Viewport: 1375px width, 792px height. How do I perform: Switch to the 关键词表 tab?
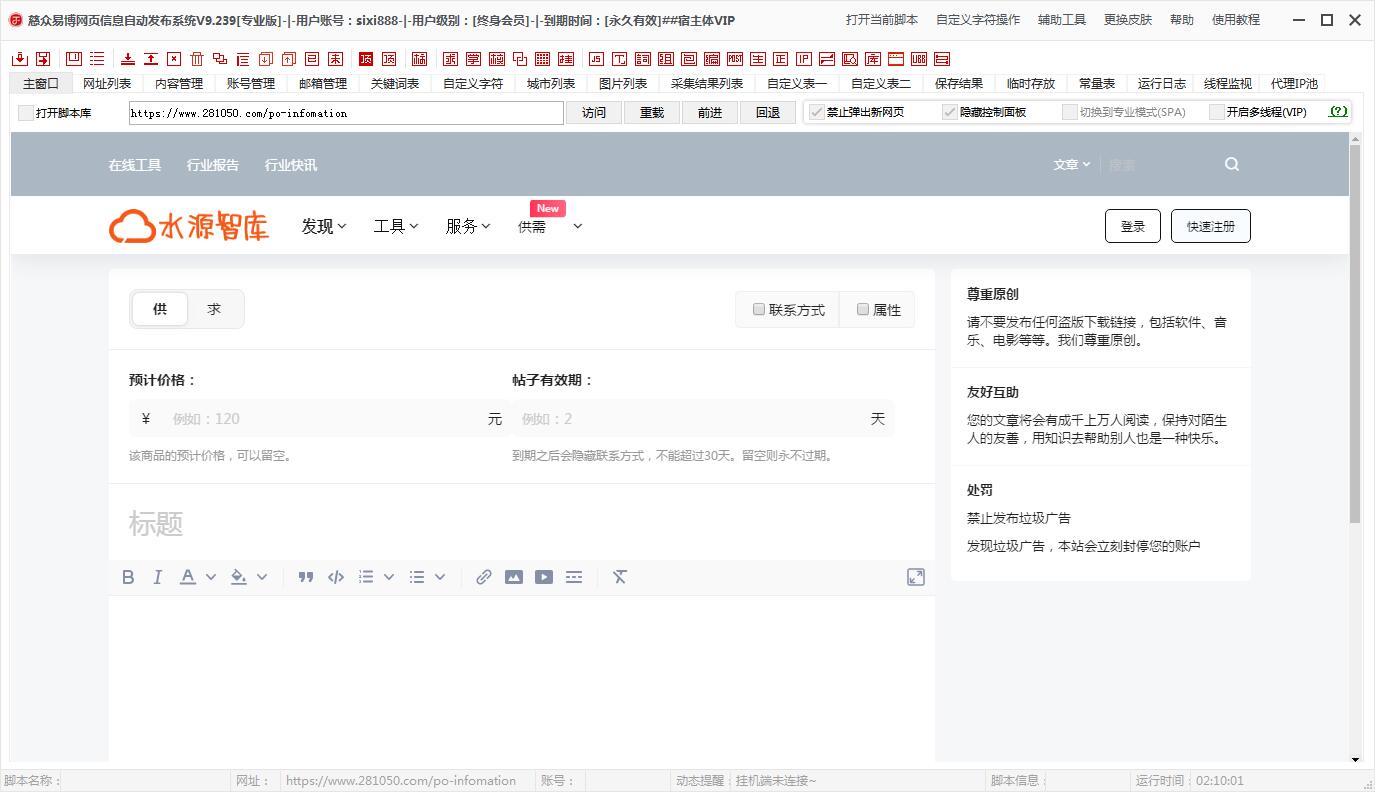point(395,84)
